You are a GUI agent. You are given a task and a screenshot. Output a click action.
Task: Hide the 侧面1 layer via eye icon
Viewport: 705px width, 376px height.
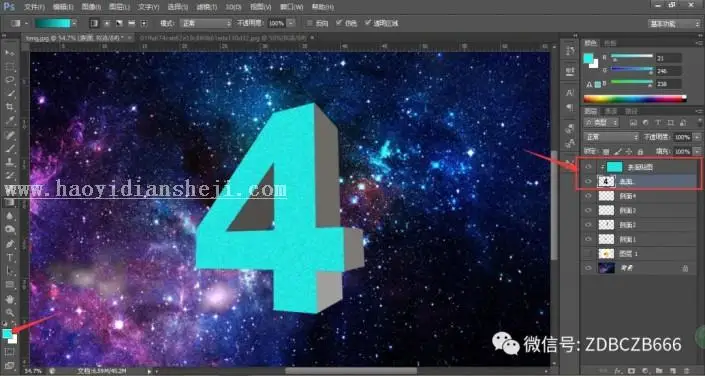coord(588,239)
